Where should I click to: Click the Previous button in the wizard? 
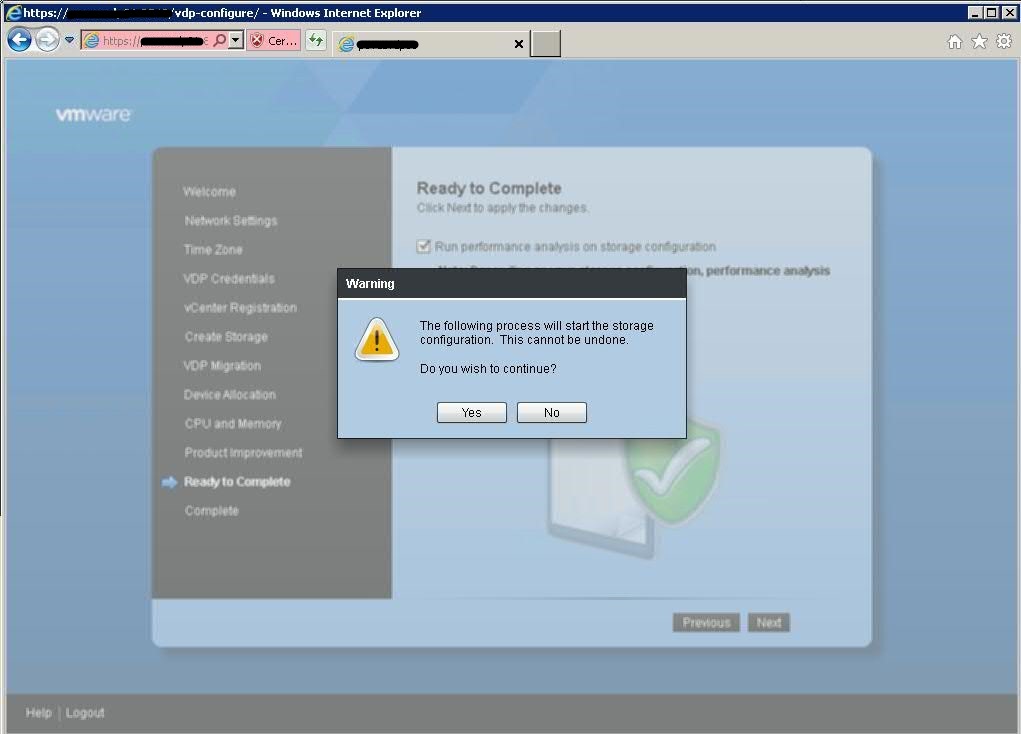point(706,623)
